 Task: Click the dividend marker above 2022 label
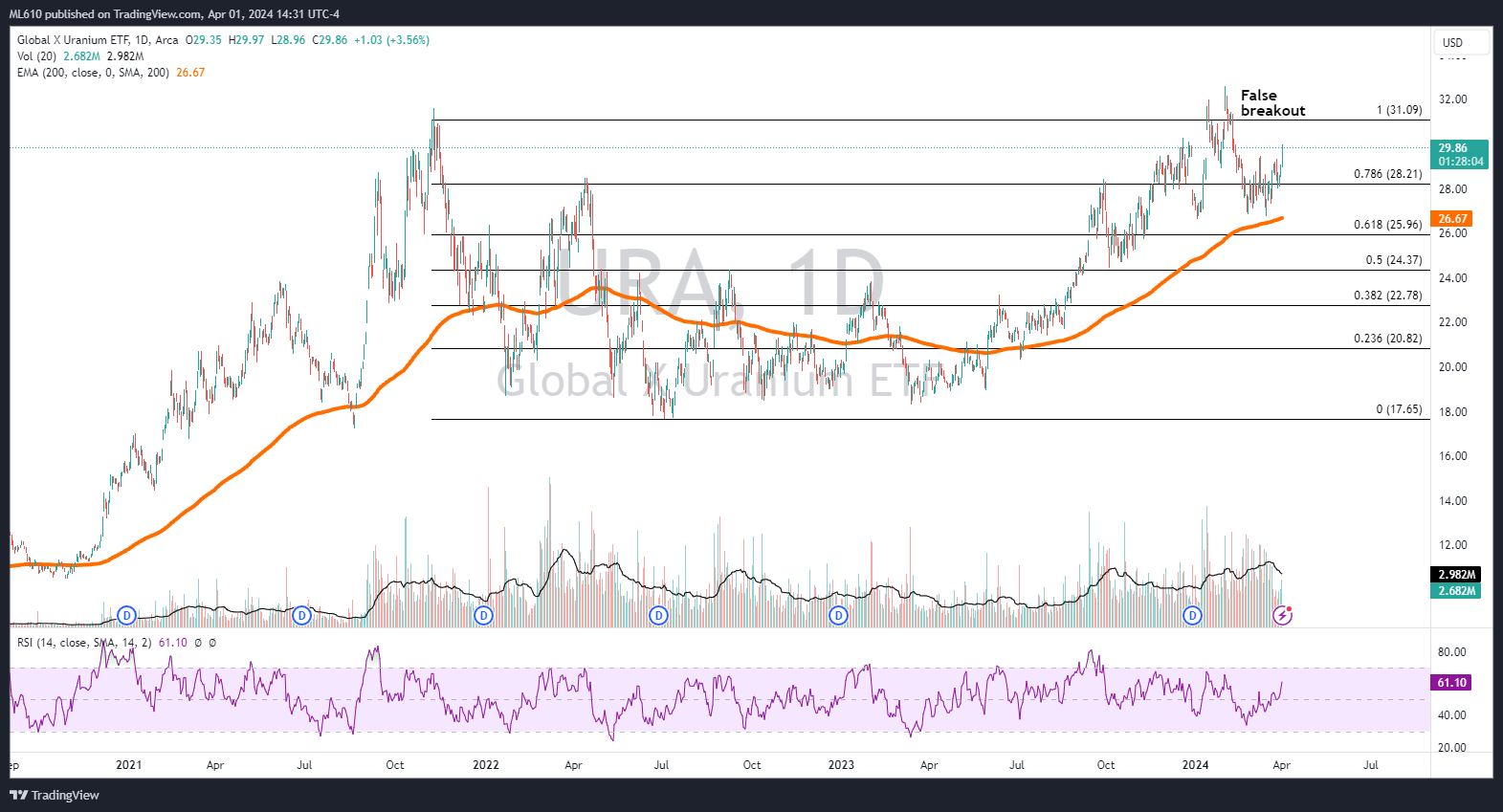(x=484, y=615)
